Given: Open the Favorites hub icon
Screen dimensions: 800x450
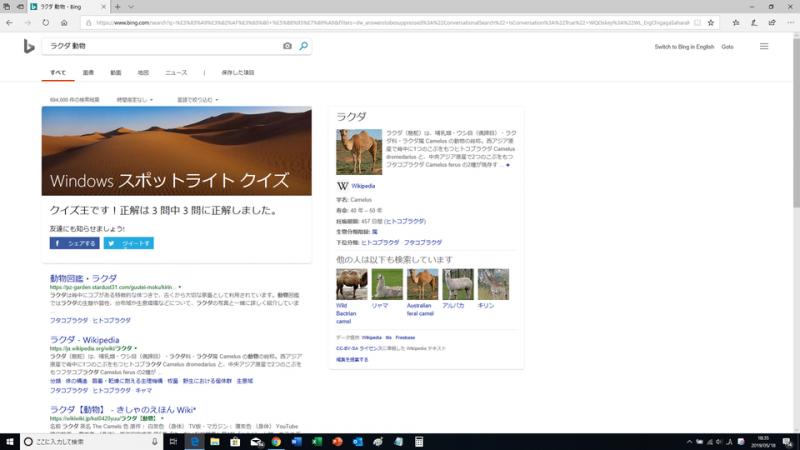Looking at the screenshot, I should pos(736,22).
